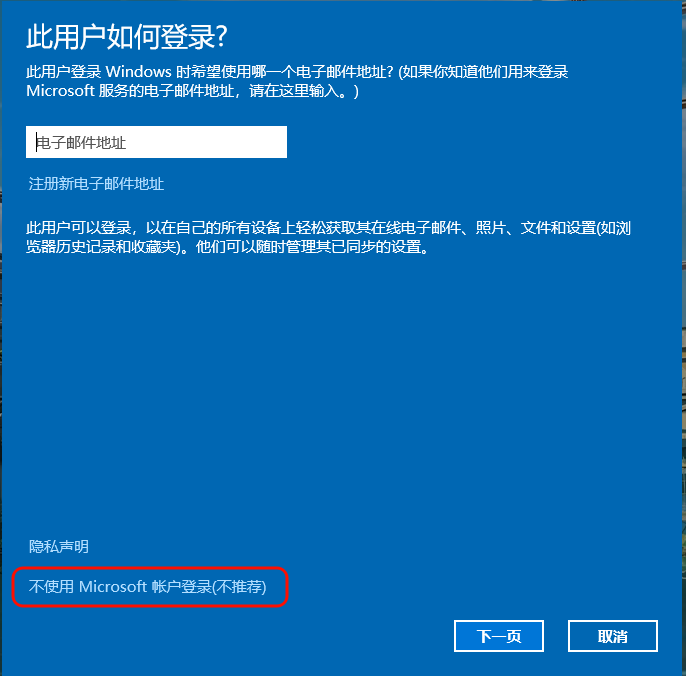Click the 电子邮件地址 input field
This screenshot has width=686, height=676.
coord(156,142)
